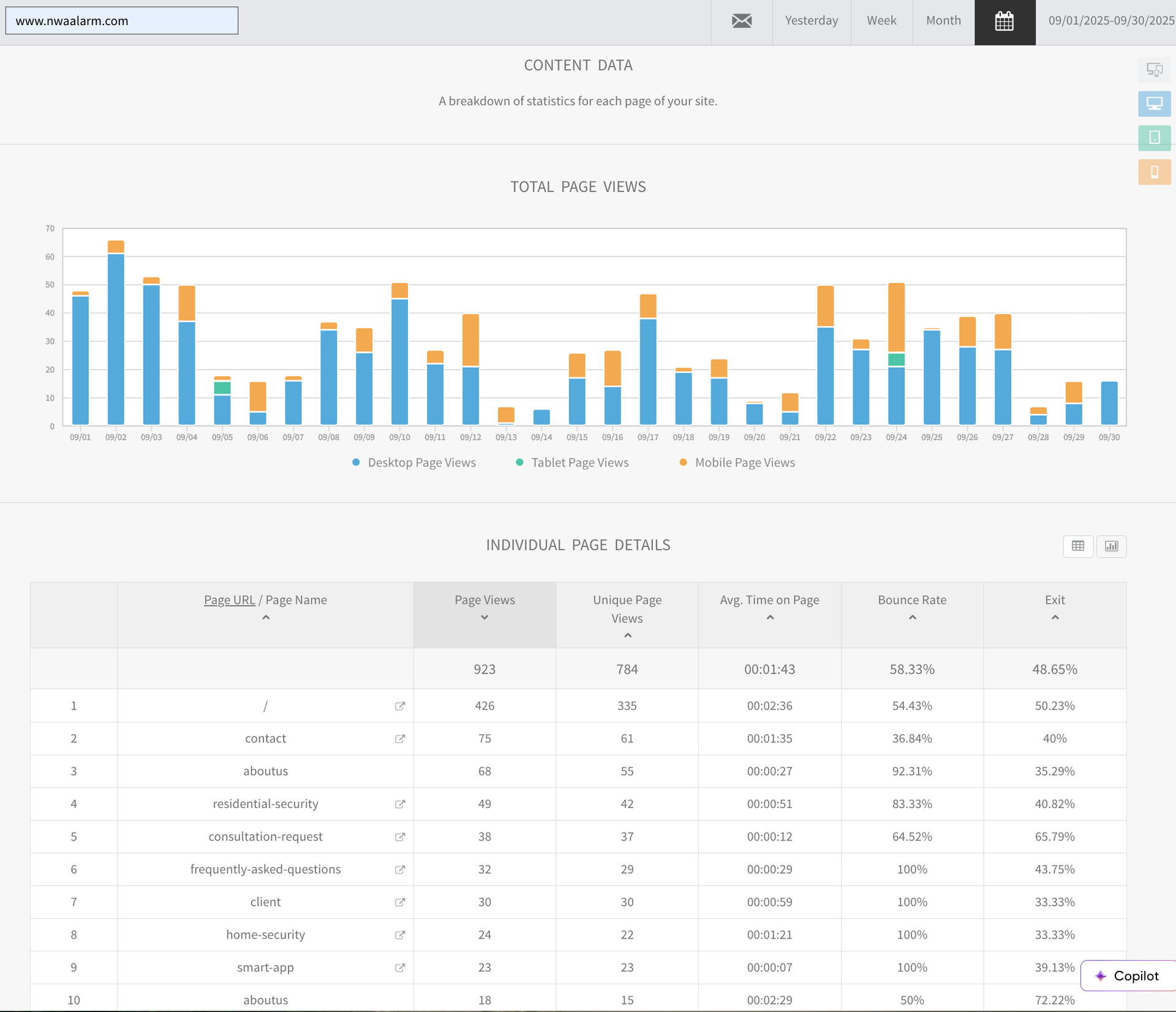Select the Yesterday date range tab
The width and height of the screenshot is (1176, 1012).
coord(811,21)
